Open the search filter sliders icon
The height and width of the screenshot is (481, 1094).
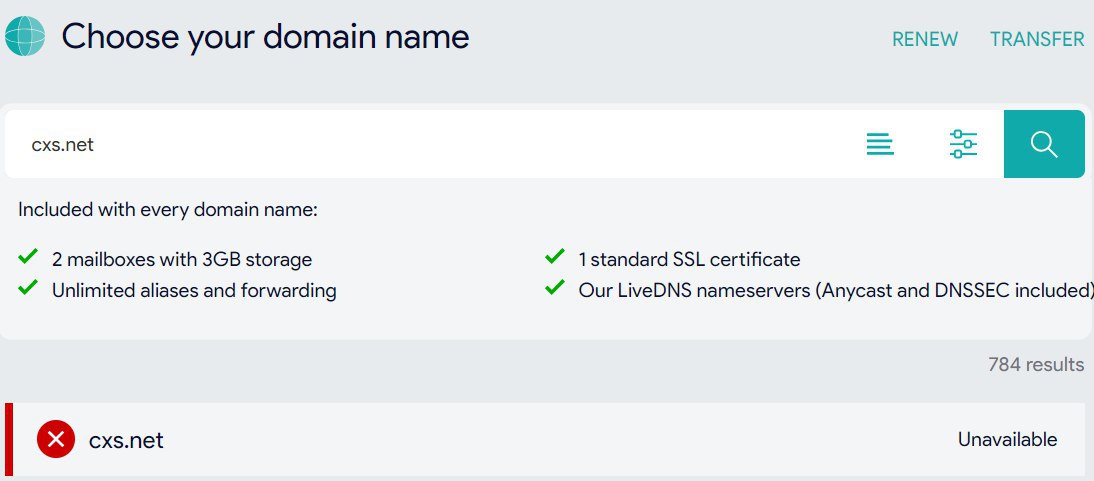963,144
